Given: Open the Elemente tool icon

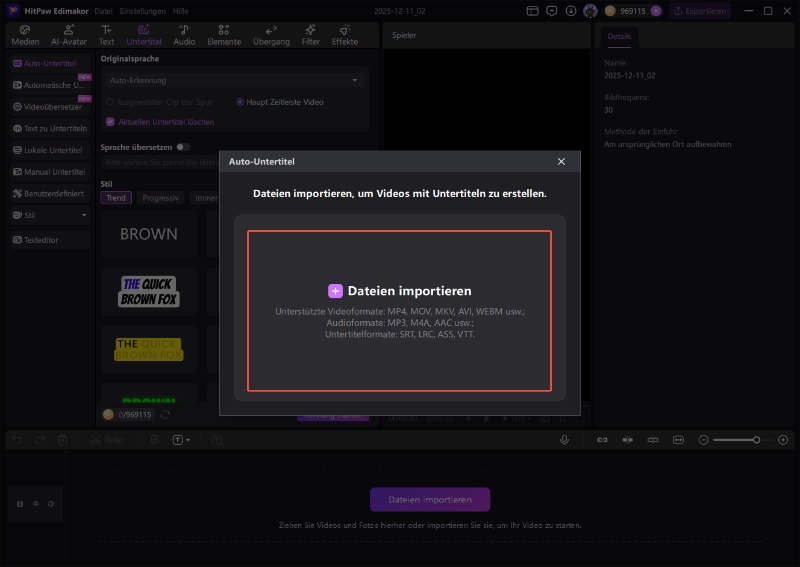Looking at the screenshot, I should coord(224,30).
